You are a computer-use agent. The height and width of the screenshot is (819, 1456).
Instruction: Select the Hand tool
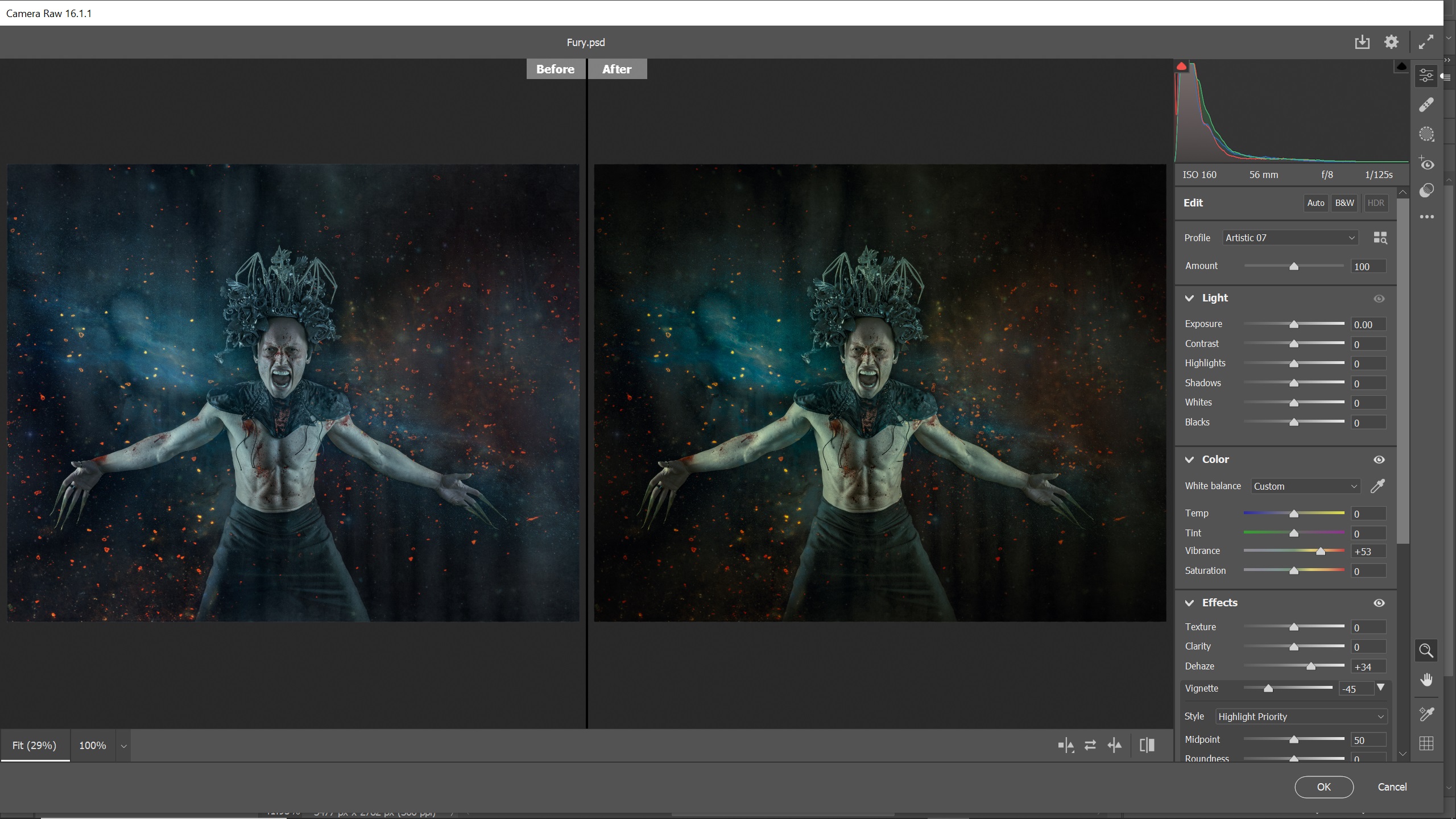click(x=1426, y=680)
